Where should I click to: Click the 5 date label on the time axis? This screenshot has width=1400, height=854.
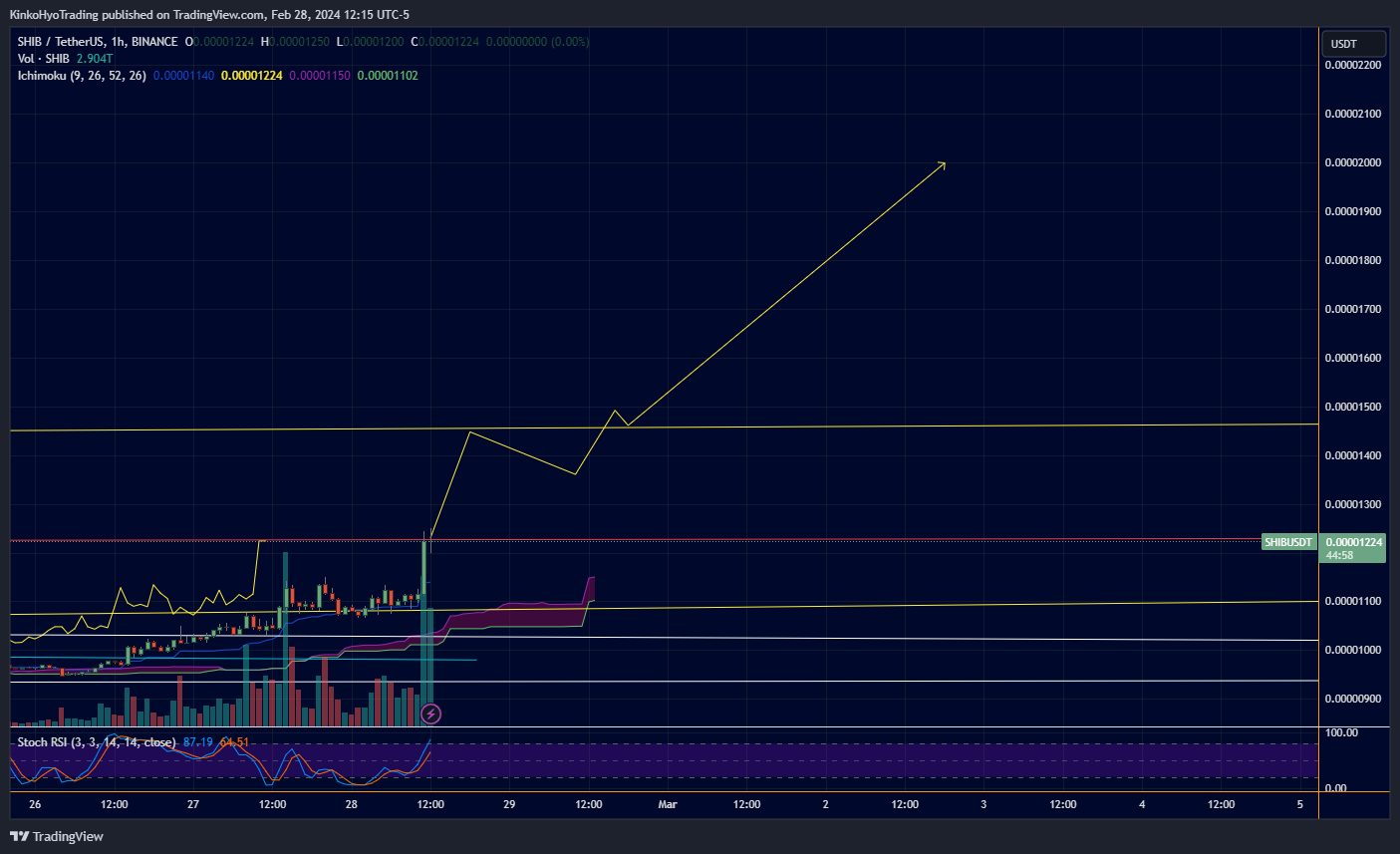(1300, 804)
